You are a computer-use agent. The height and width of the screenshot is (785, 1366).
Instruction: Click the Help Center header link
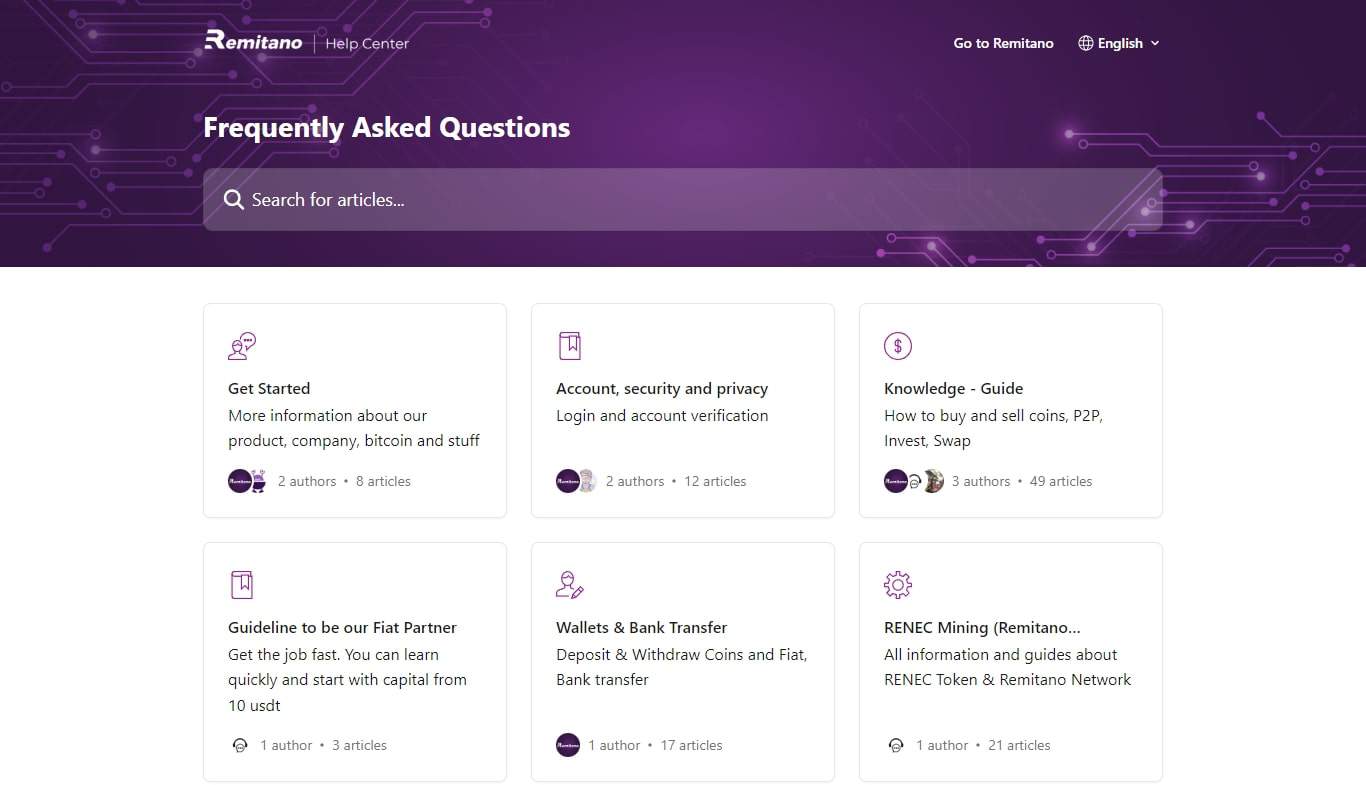[367, 43]
